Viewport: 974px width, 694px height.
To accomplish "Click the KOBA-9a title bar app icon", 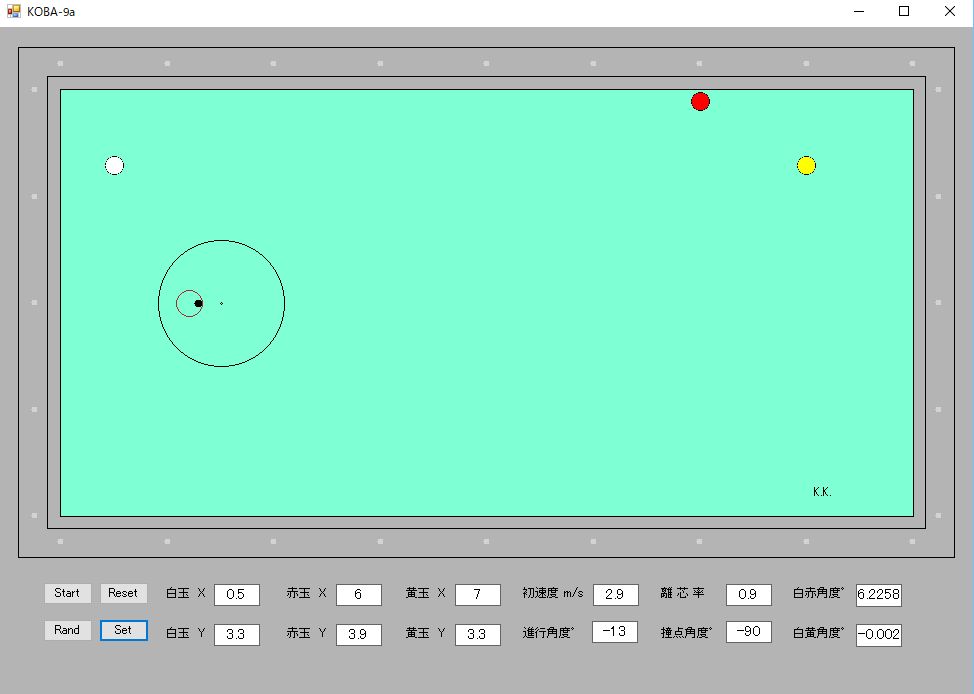I will [x=14, y=11].
